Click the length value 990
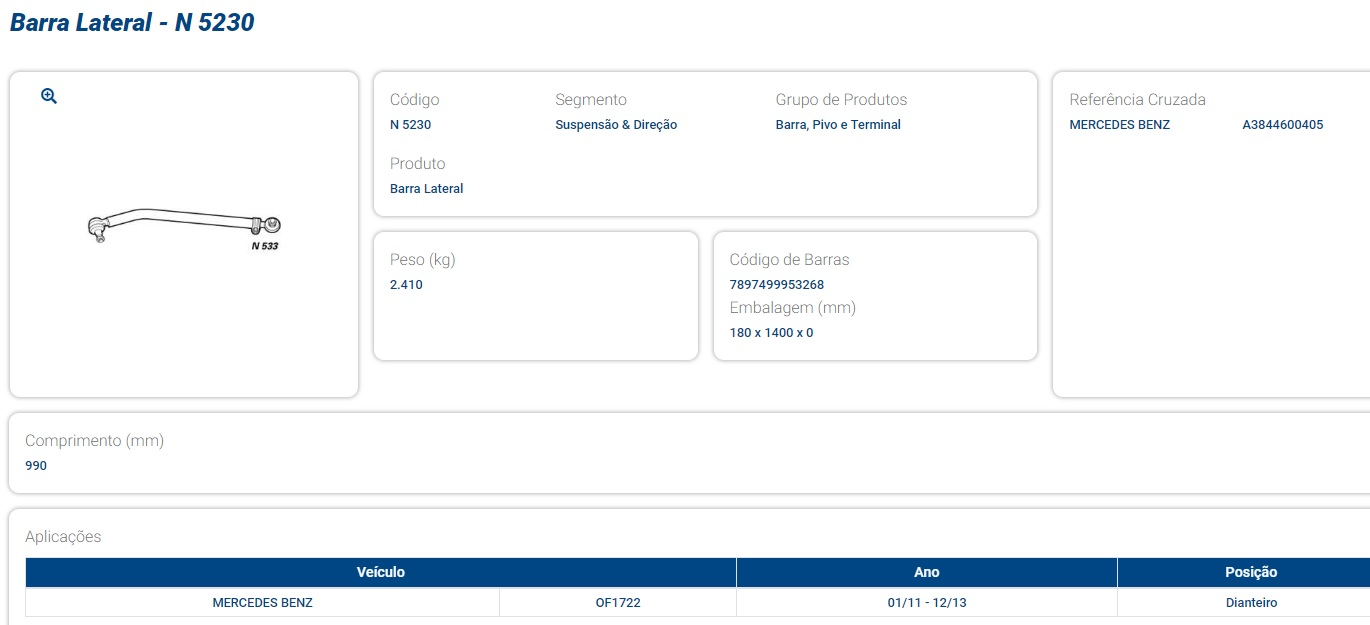1370x625 pixels. pos(36,466)
